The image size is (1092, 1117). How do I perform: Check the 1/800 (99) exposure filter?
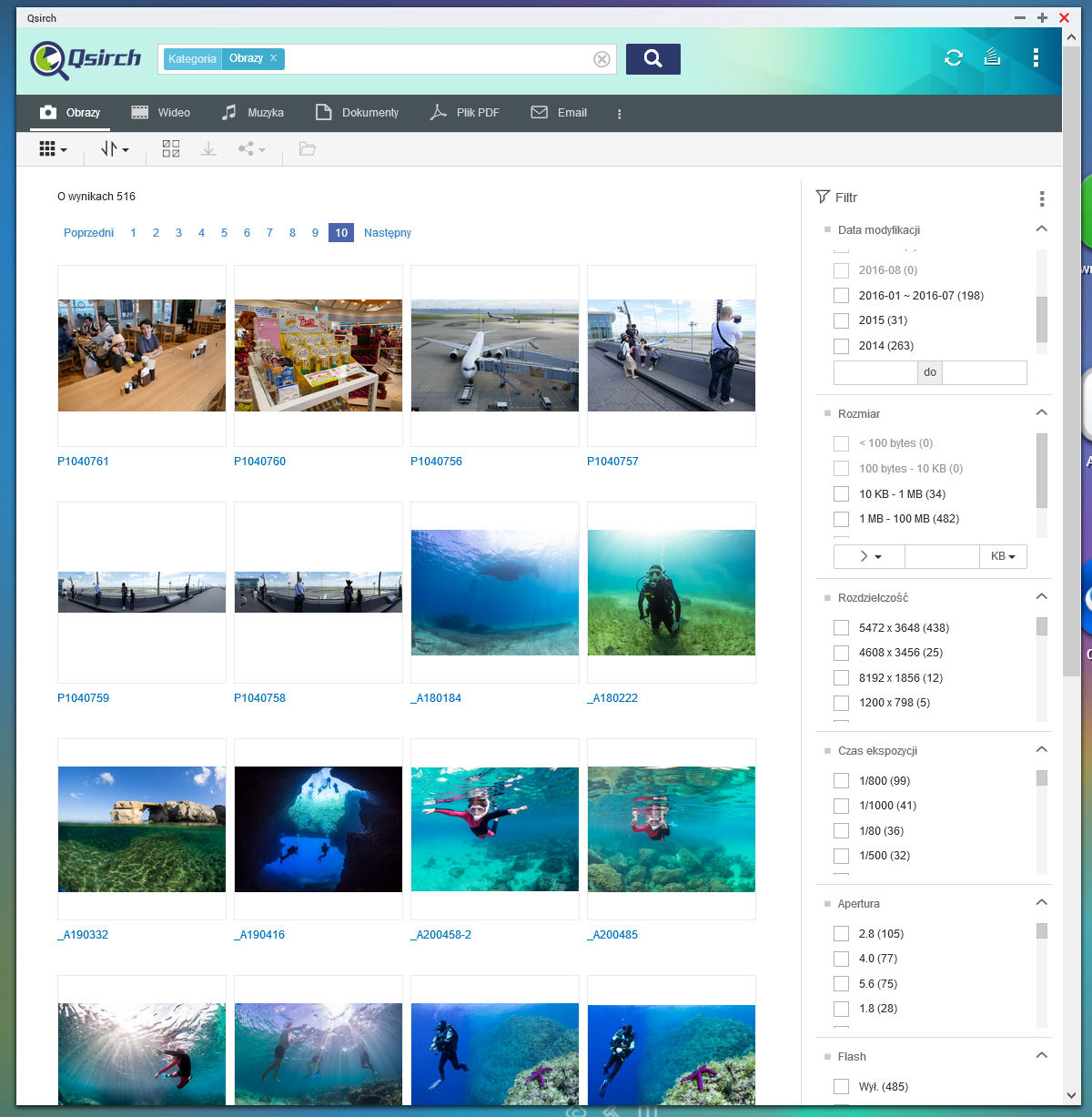841,781
